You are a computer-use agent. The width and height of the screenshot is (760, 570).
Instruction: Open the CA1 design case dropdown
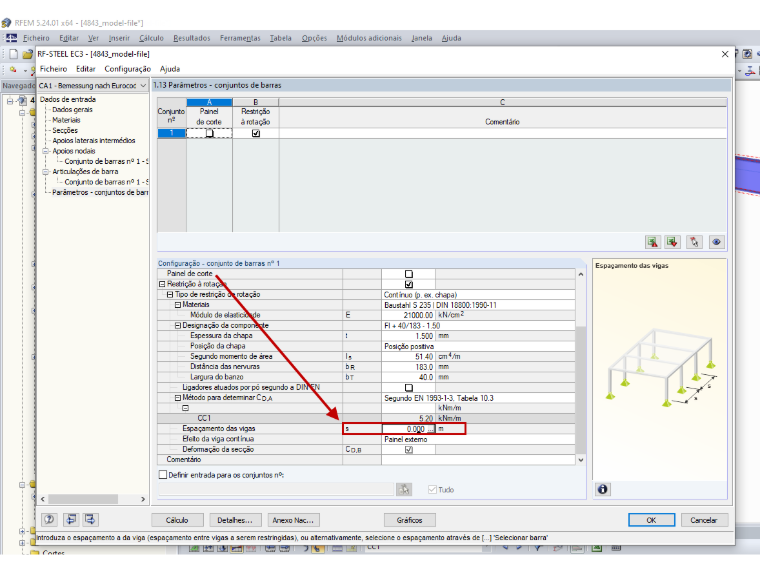(143, 85)
